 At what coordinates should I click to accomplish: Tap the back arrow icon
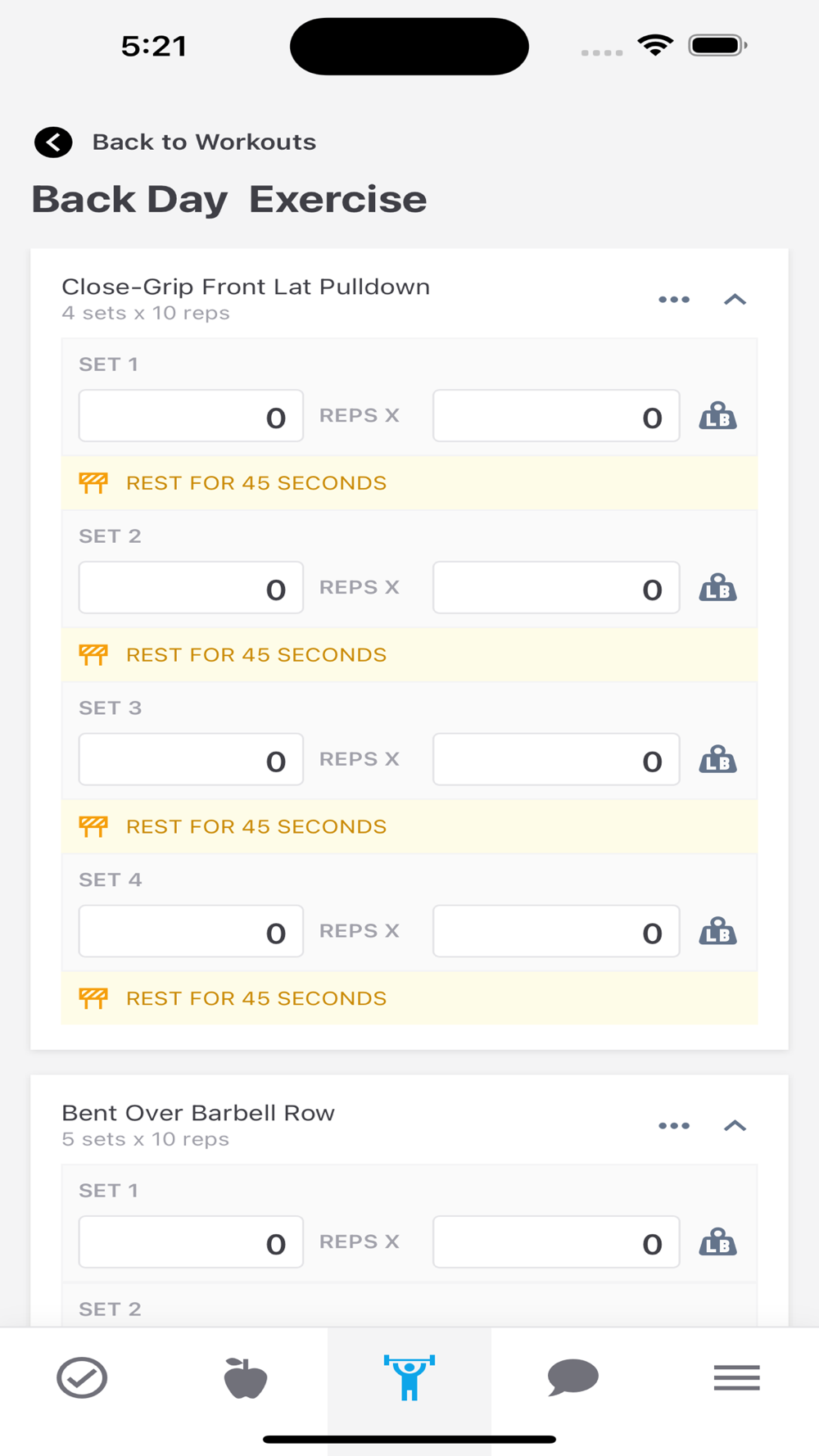53,142
